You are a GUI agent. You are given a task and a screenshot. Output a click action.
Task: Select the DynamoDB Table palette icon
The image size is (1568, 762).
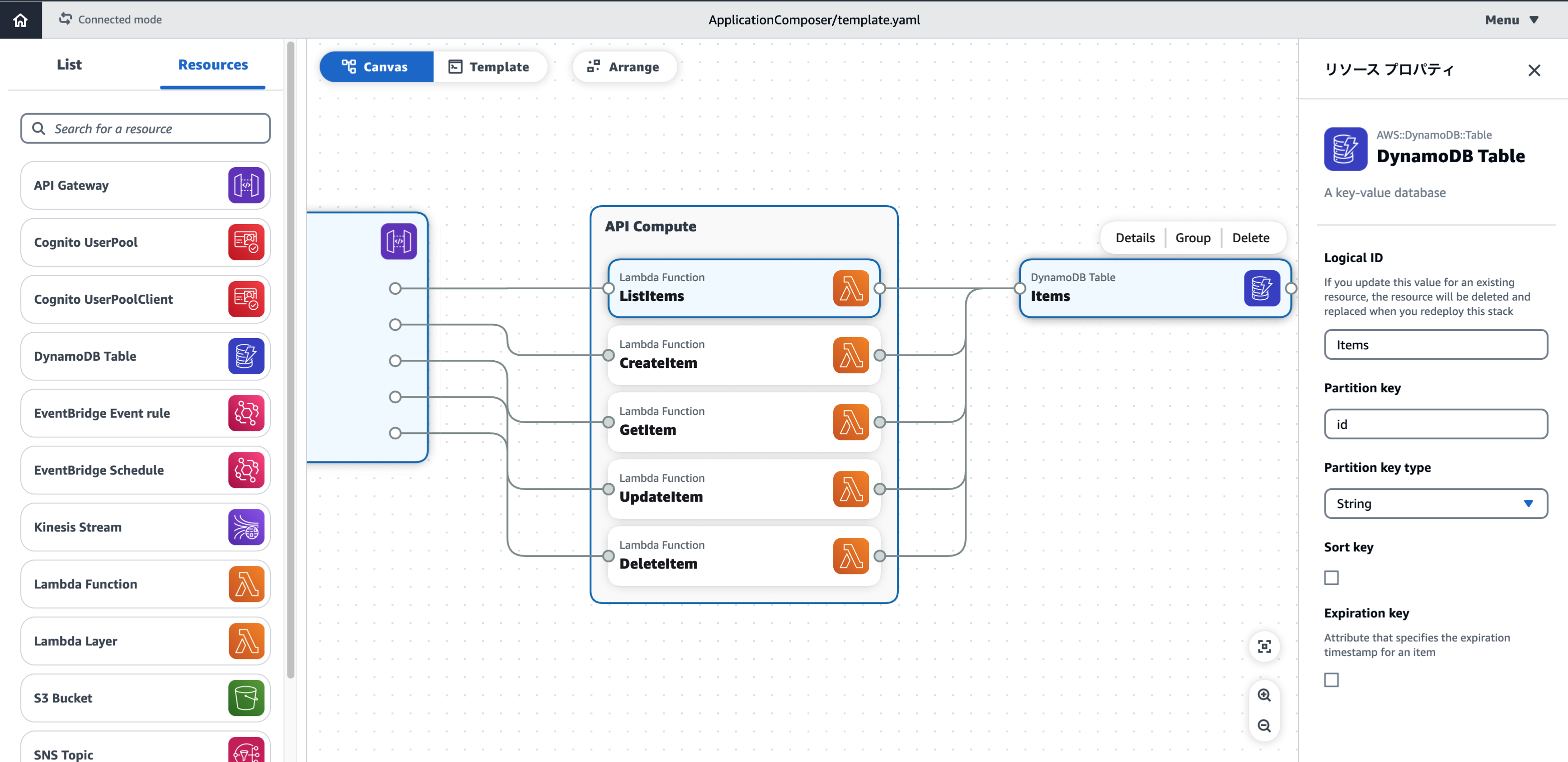pos(246,356)
